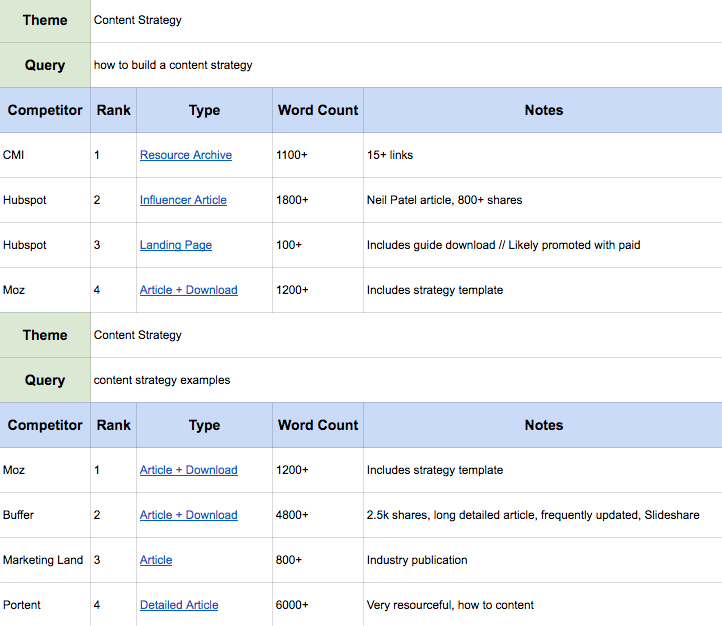Open Article + Download link in Buffer row

(x=189, y=515)
